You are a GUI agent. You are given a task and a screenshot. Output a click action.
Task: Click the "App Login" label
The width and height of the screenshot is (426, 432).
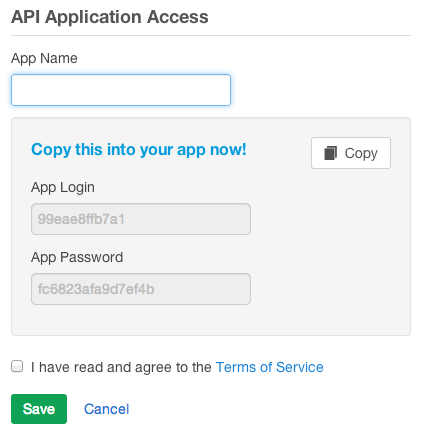click(63, 187)
